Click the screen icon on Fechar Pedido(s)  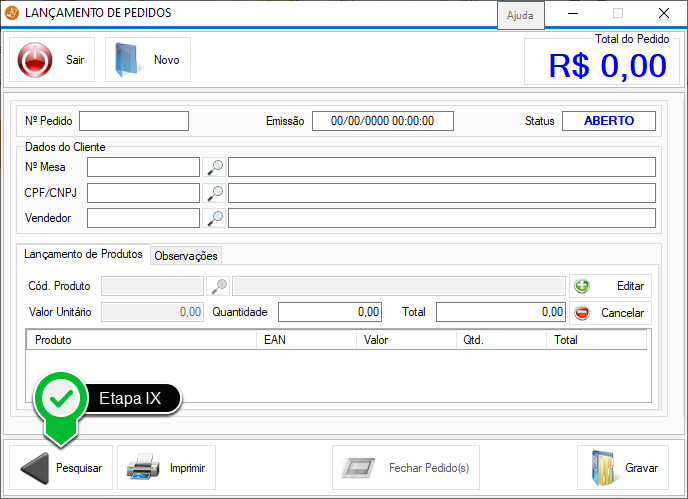point(358,468)
